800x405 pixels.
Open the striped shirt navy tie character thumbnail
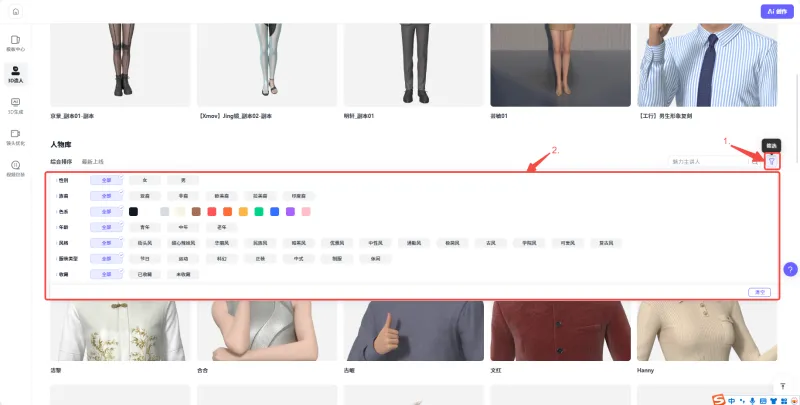(707, 65)
